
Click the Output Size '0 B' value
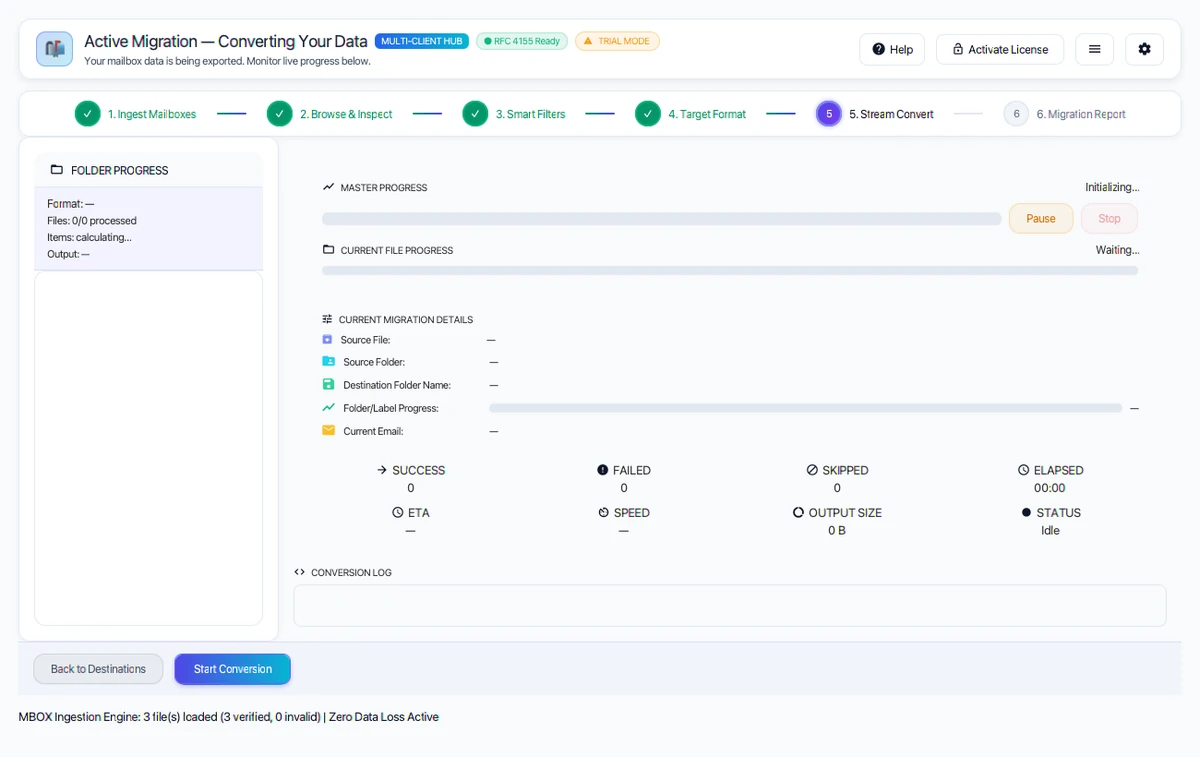(837, 530)
